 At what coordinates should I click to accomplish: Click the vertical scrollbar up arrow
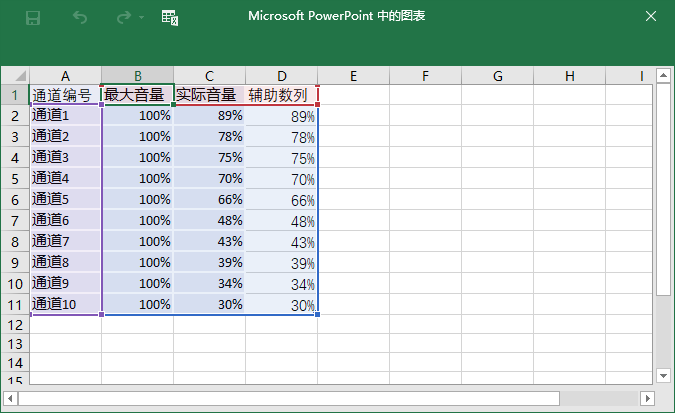coord(663,75)
